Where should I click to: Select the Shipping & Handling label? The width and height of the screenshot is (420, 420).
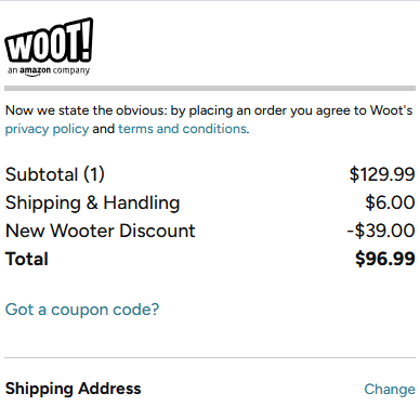click(x=93, y=203)
